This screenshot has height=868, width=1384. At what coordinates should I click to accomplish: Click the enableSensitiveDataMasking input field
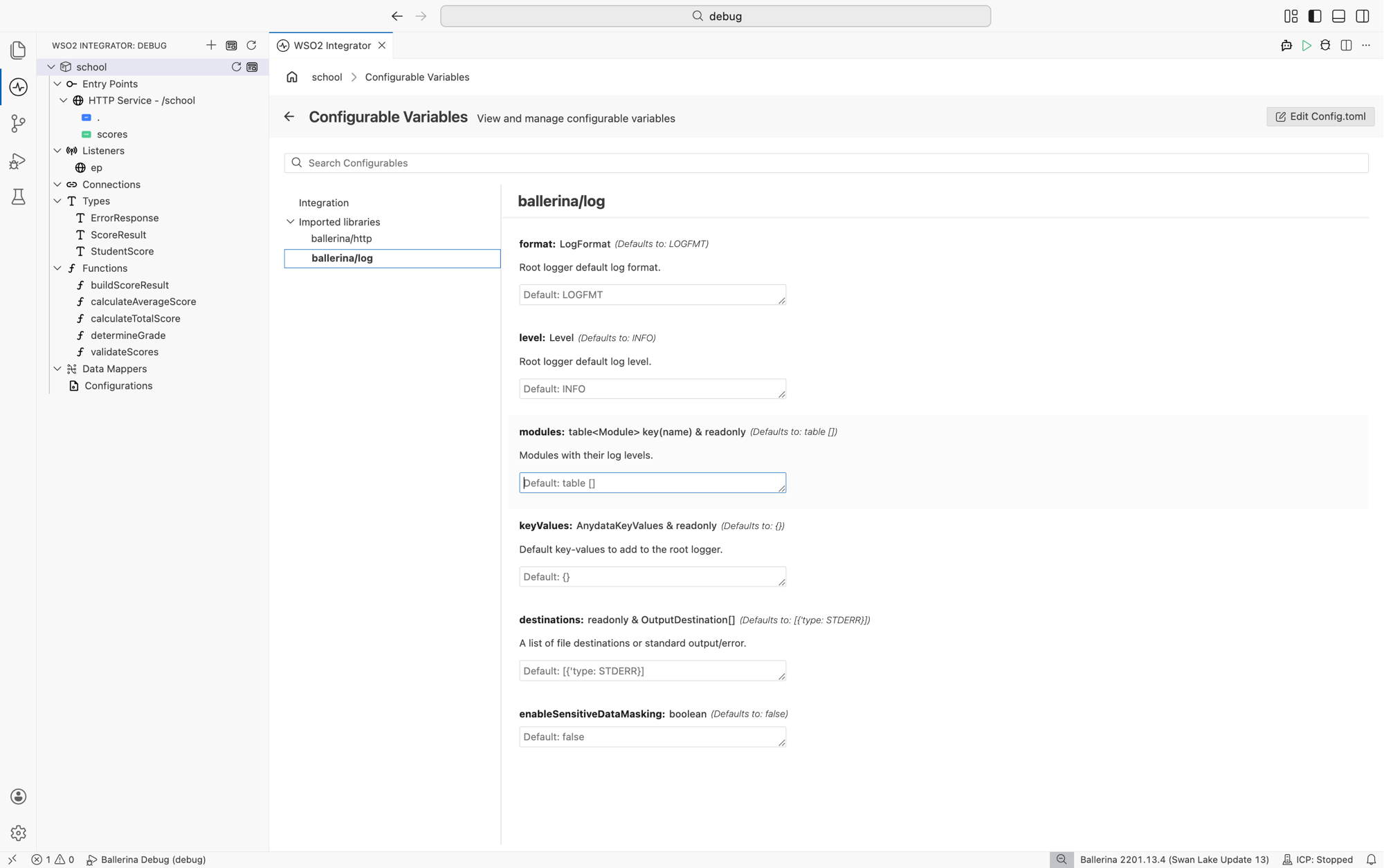coord(652,737)
